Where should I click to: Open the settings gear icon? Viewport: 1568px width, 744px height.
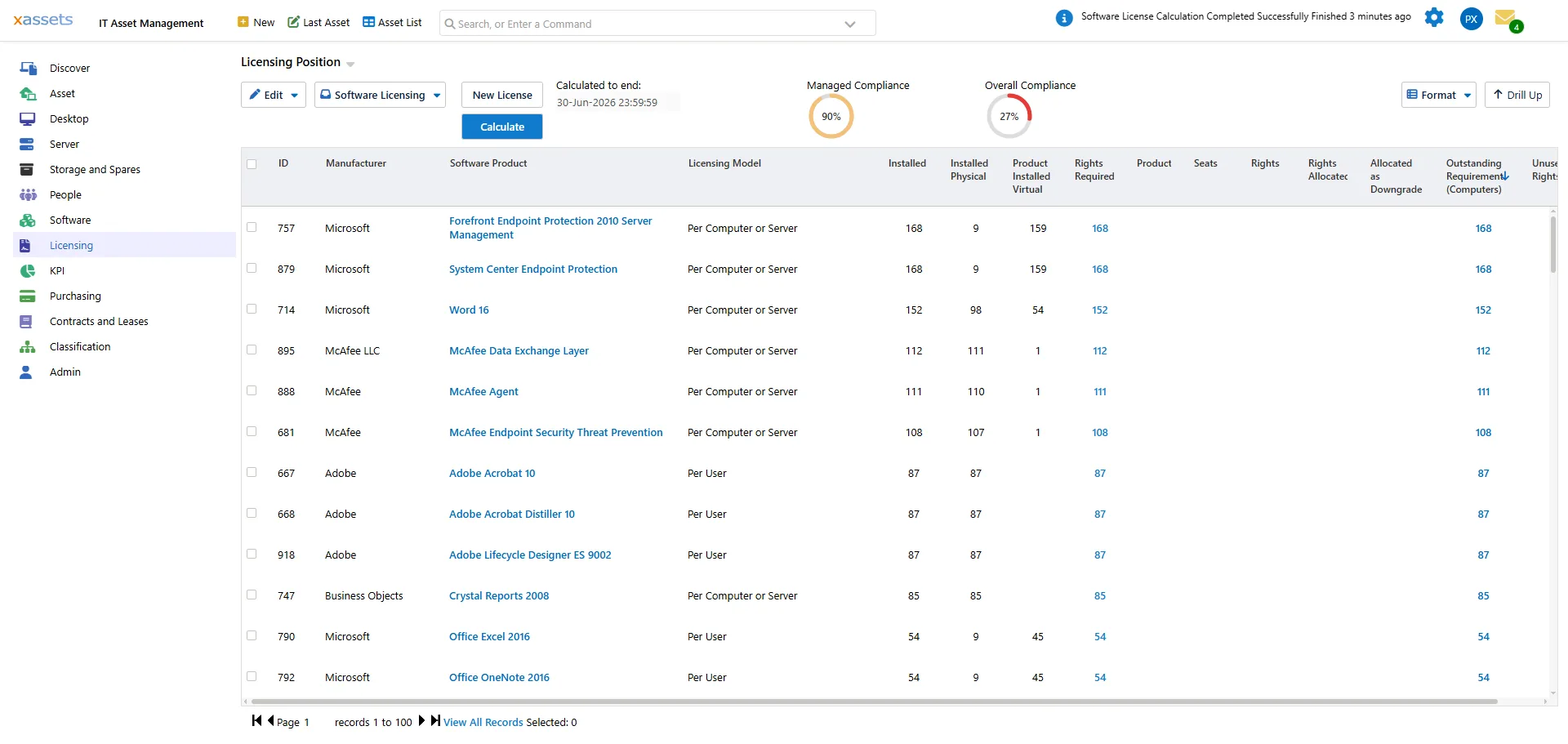pyautogui.click(x=1434, y=17)
